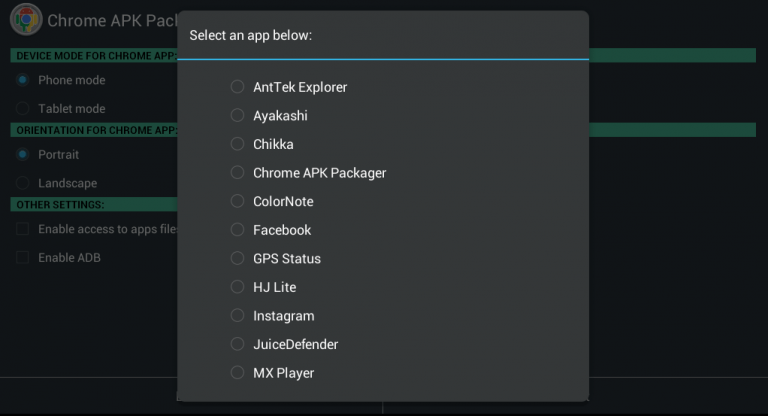Click the Chrome APK Packager title text

(x=112, y=20)
